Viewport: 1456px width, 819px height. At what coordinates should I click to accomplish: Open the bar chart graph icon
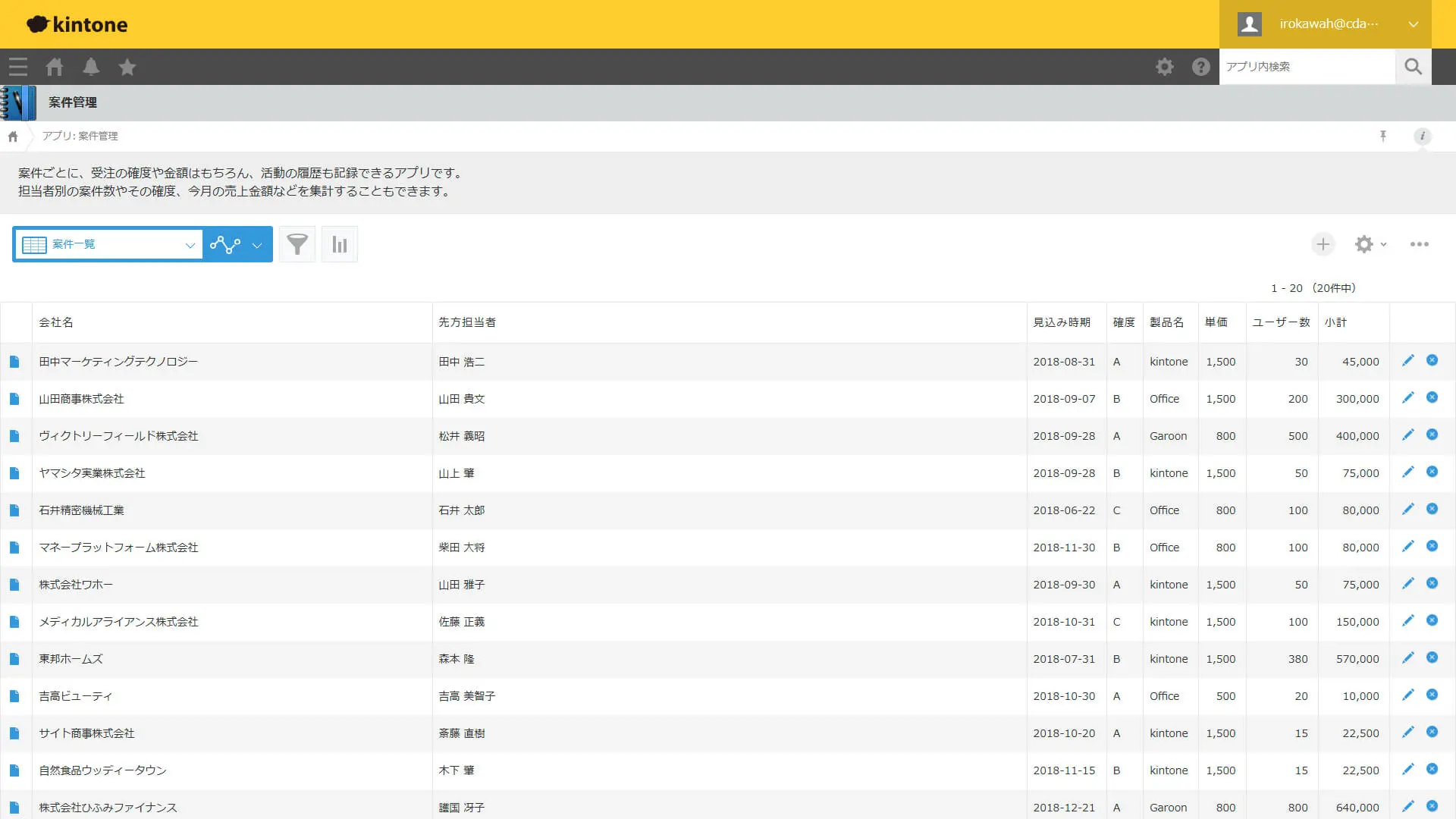coord(340,244)
